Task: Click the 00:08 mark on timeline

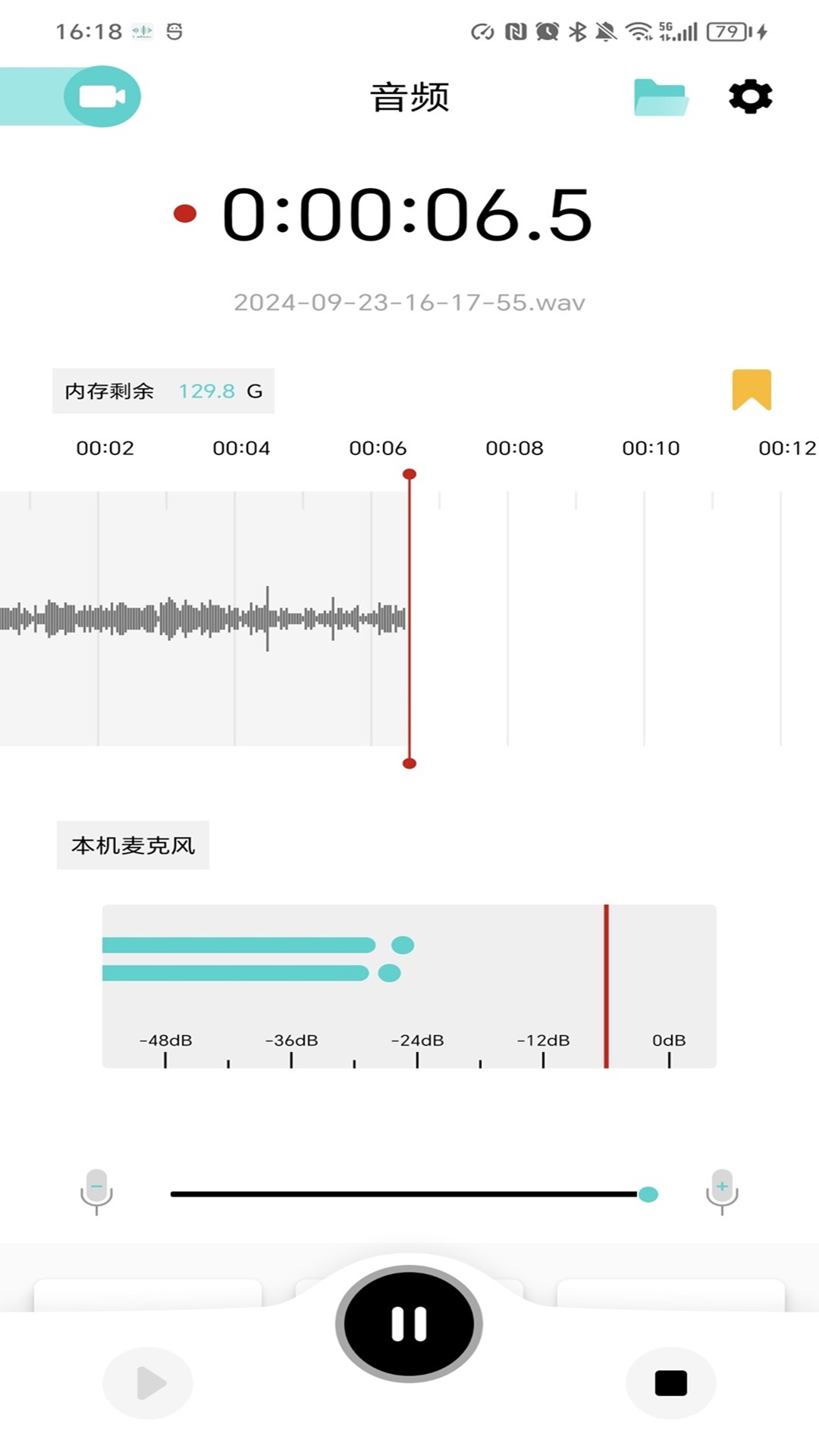Action: tap(514, 448)
